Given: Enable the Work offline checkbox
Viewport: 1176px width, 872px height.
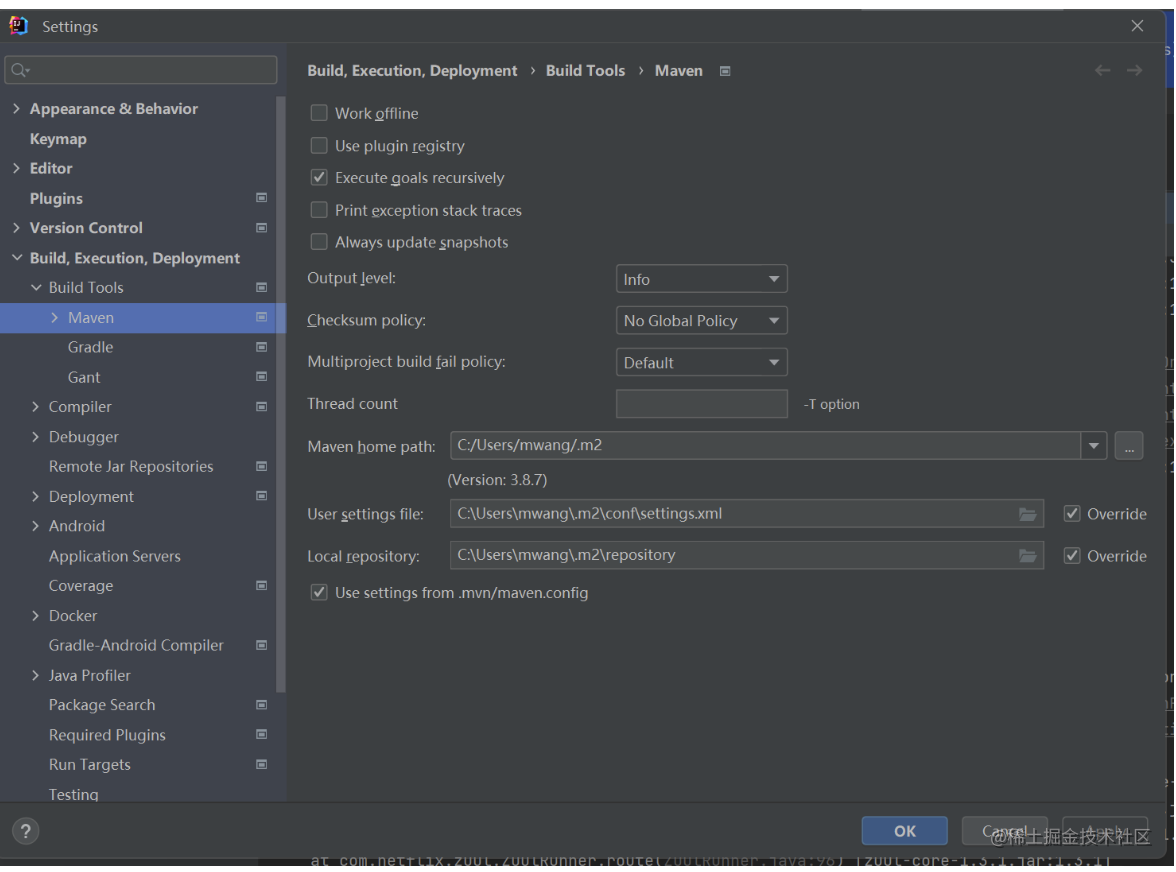Looking at the screenshot, I should click(320, 113).
